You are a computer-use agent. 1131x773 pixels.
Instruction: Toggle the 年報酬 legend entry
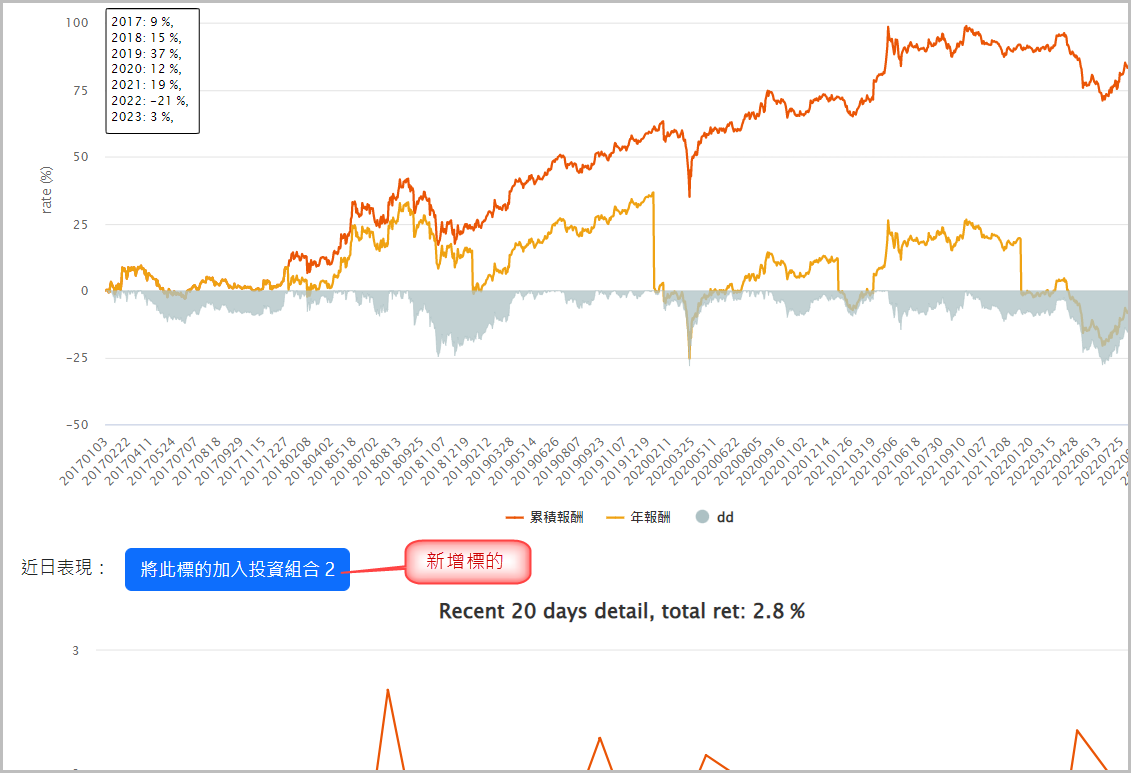[650, 517]
